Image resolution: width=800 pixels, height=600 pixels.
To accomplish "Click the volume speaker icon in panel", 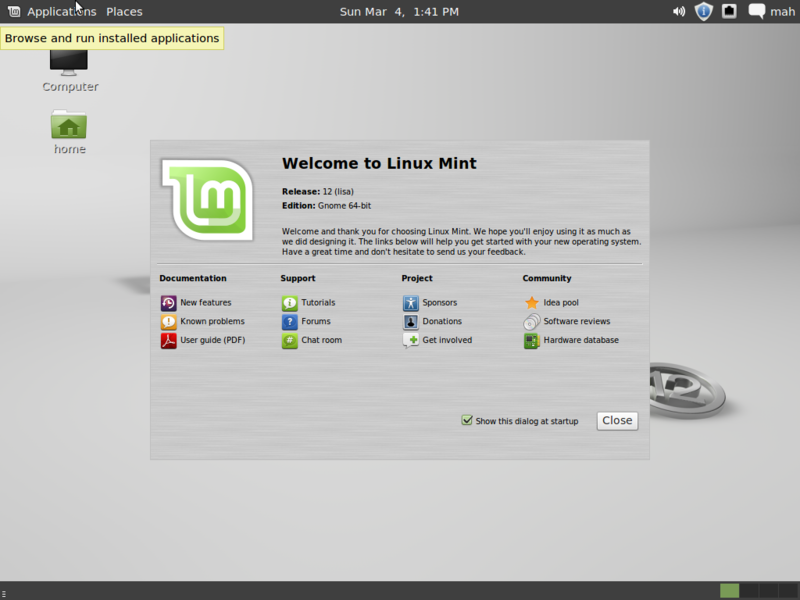I will pos(679,11).
